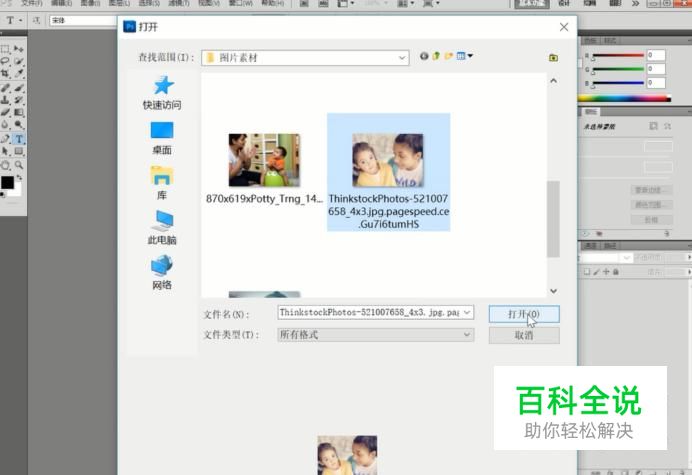Click the 打开(O) button
Screen dimensions: 692x475
(x=524, y=314)
